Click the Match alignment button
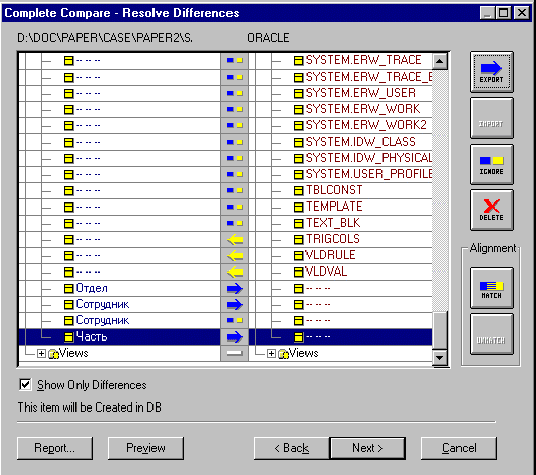Screen dimensions: 536x475 click(x=492, y=288)
